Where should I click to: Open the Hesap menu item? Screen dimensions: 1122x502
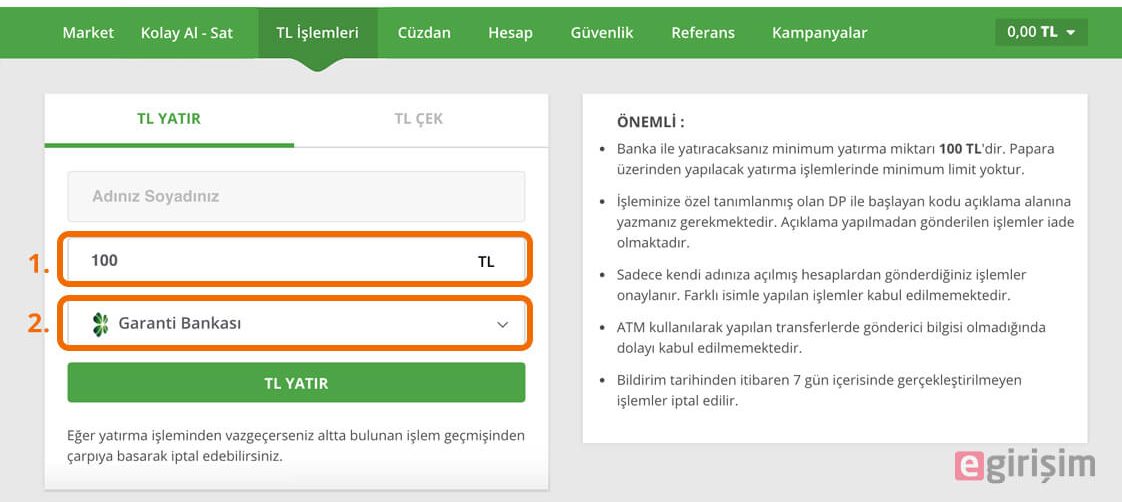(510, 33)
